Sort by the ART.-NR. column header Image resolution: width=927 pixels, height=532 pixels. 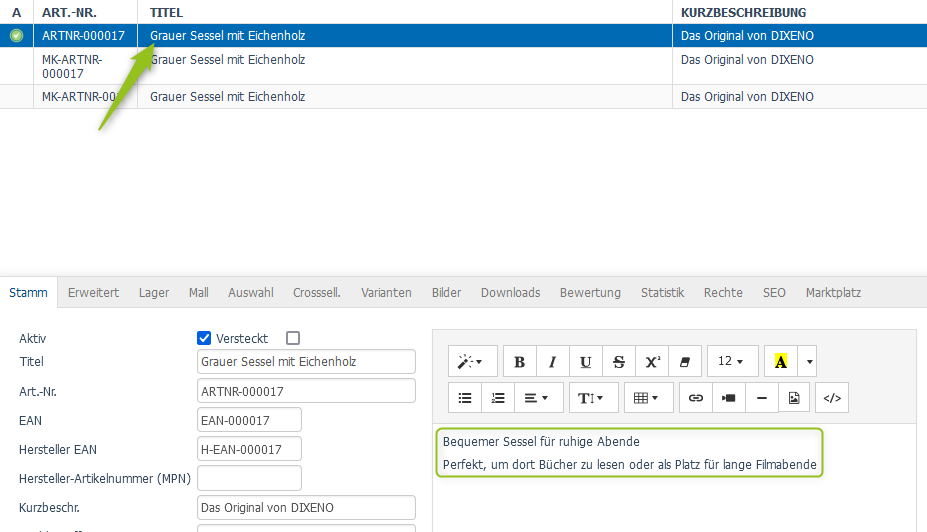pos(69,12)
